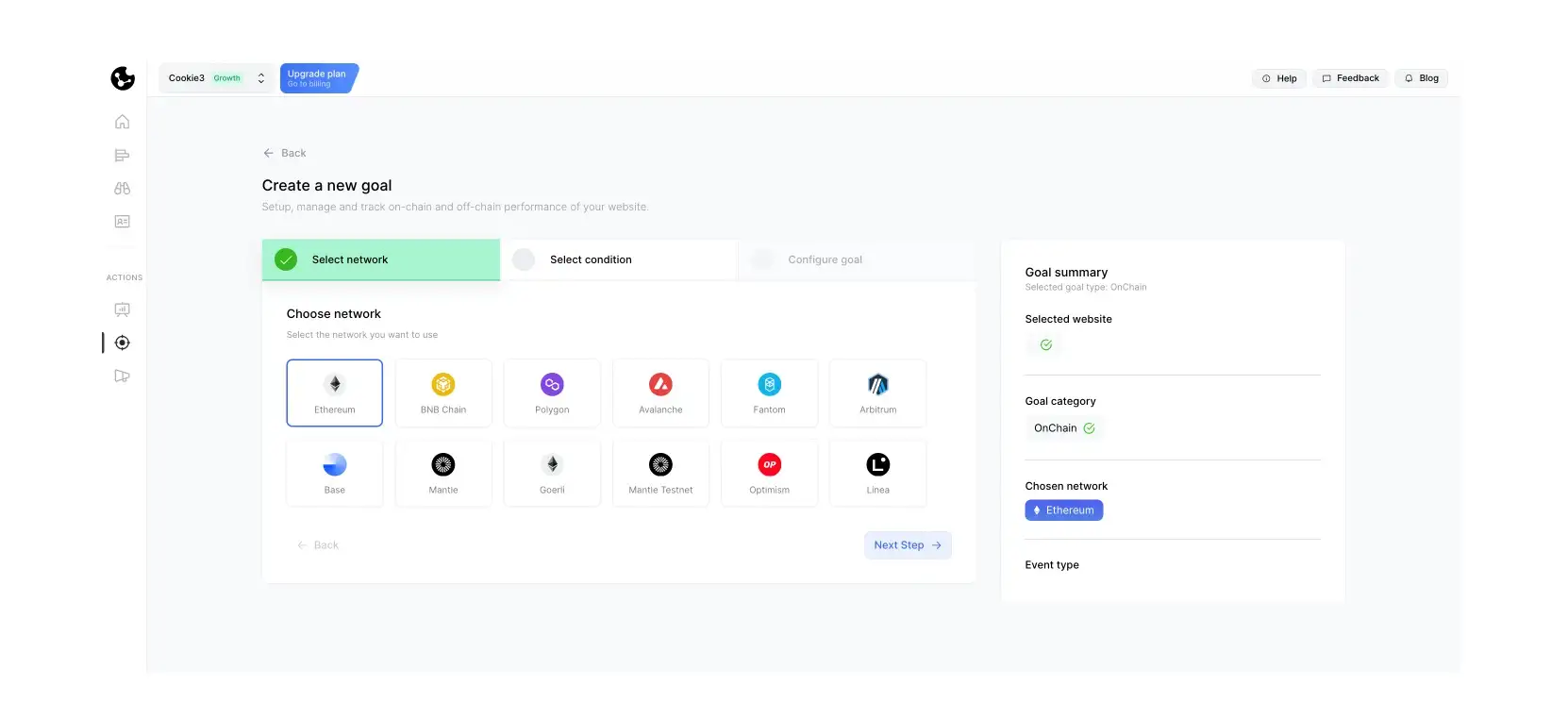The height and width of the screenshot is (719, 1568).
Task: Click the Back link above the title
Action: 285,153
